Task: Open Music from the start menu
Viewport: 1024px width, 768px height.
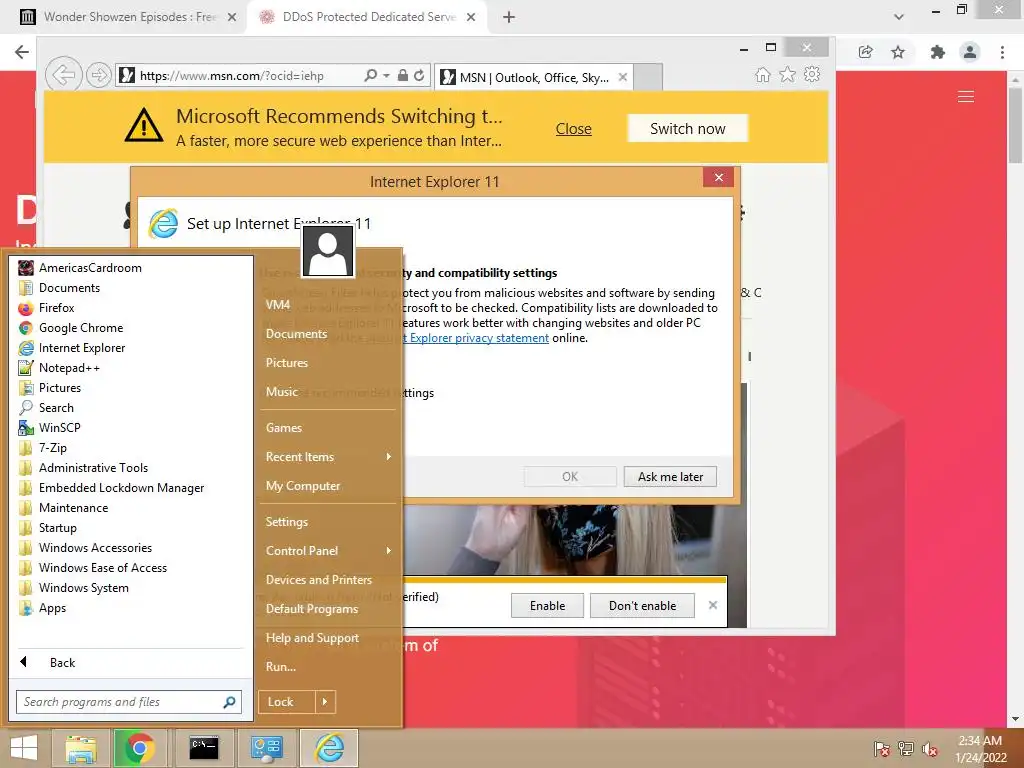Action: [281, 392]
